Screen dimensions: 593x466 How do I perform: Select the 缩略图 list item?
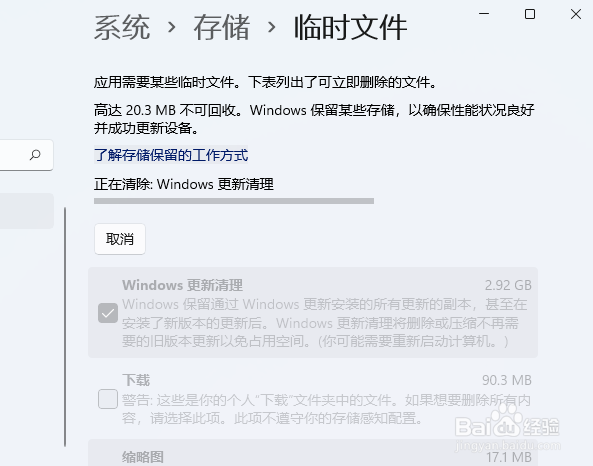click(313, 453)
